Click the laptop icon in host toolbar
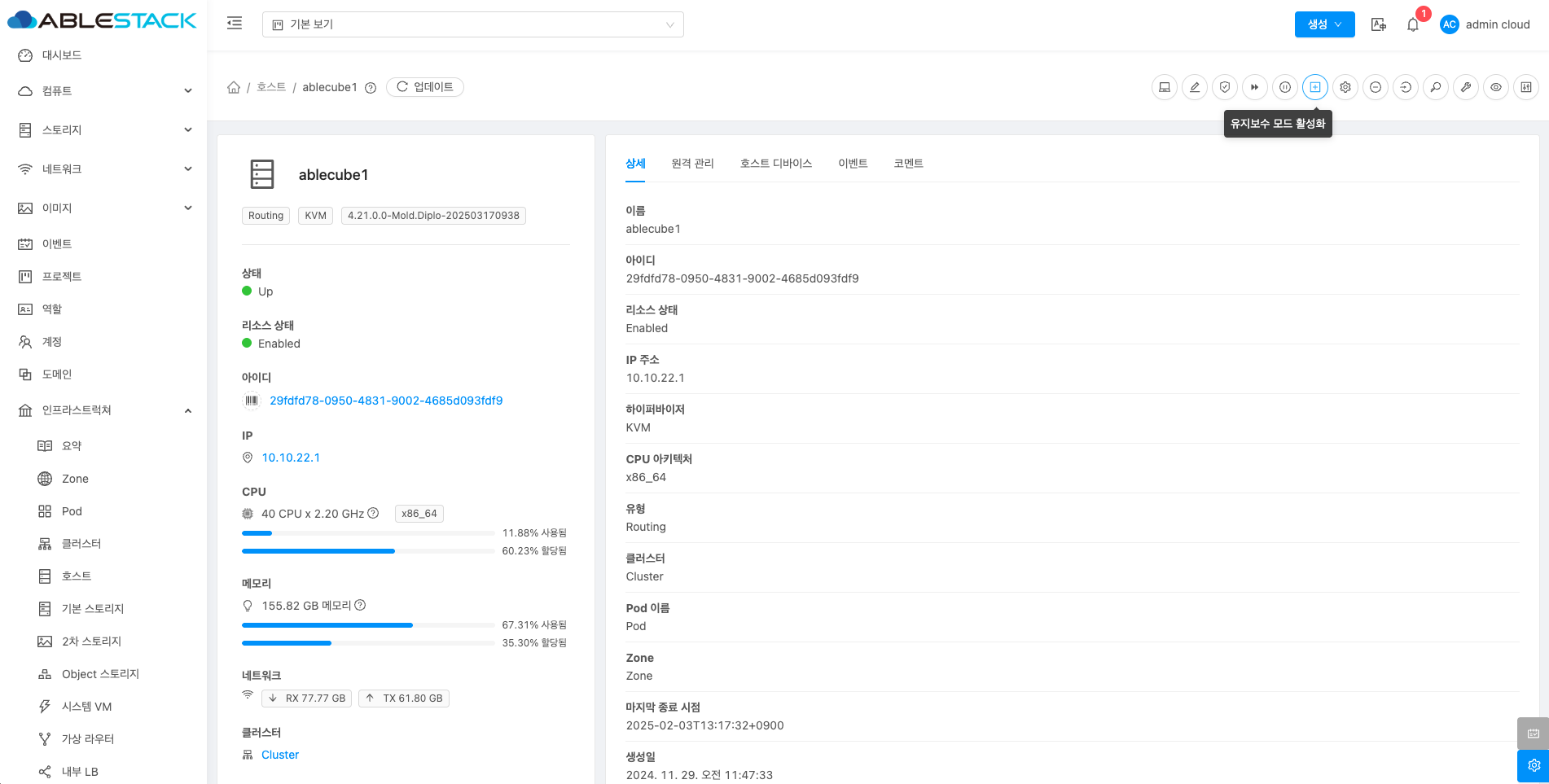Screen dimensions: 1549x784 [x=1165, y=87]
